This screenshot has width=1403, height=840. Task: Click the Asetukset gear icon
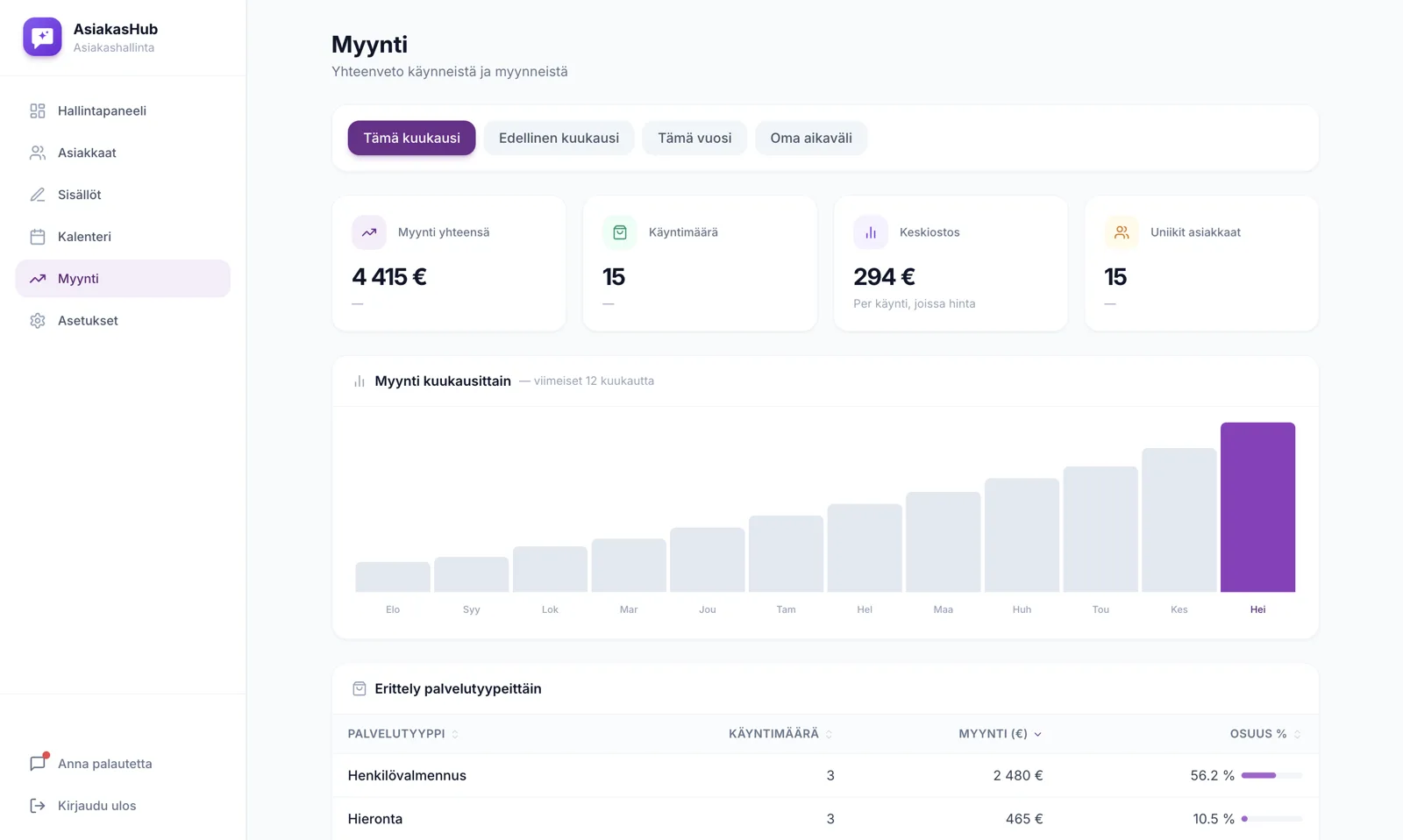click(x=38, y=321)
